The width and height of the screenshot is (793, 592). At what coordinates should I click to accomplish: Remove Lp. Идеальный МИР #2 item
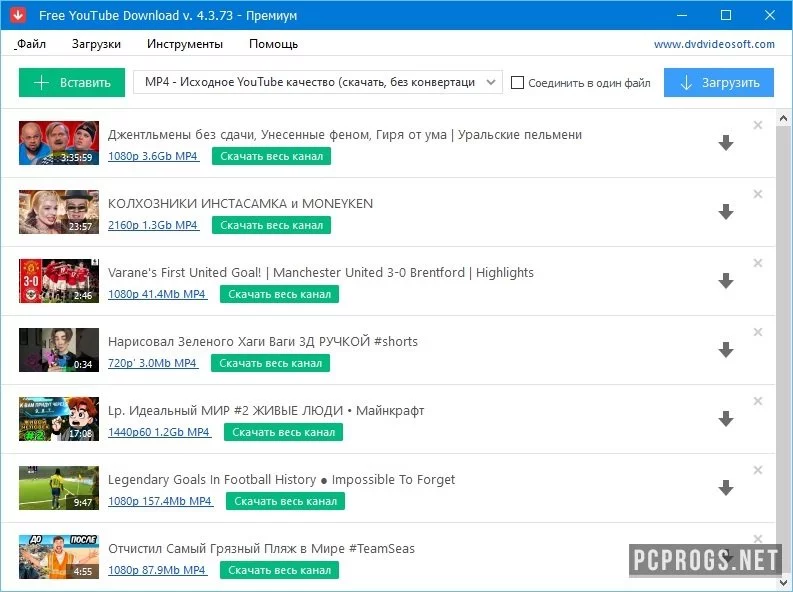tap(758, 401)
